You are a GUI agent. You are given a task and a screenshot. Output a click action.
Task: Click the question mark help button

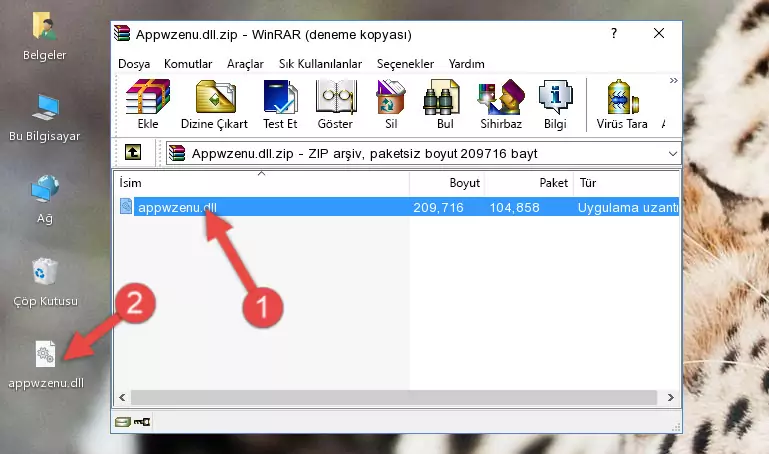pyautogui.click(x=614, y=33)
